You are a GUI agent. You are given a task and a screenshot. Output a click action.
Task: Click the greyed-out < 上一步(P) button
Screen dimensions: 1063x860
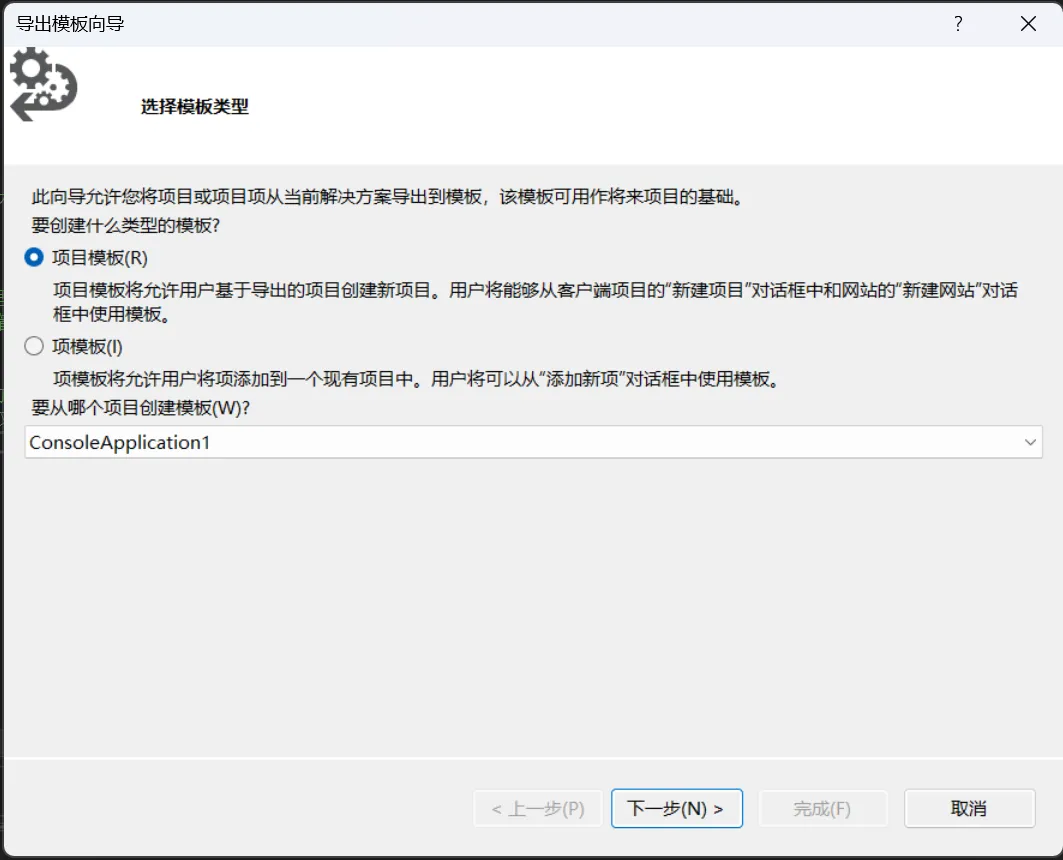tap(538, 809)
